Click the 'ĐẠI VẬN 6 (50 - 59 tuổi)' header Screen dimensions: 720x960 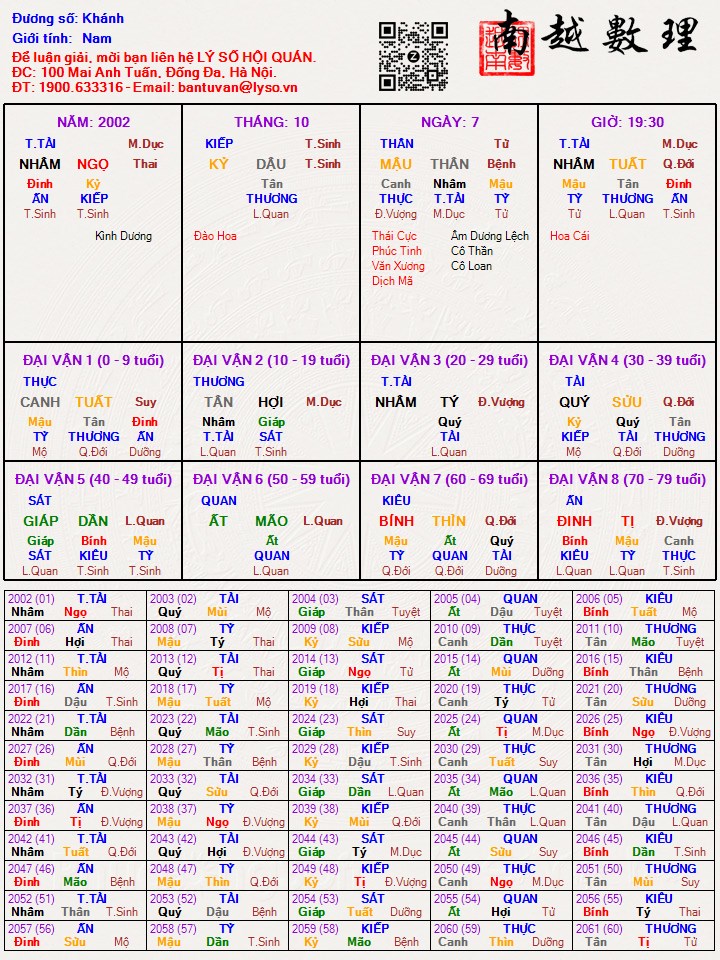[x=271, y=479]
